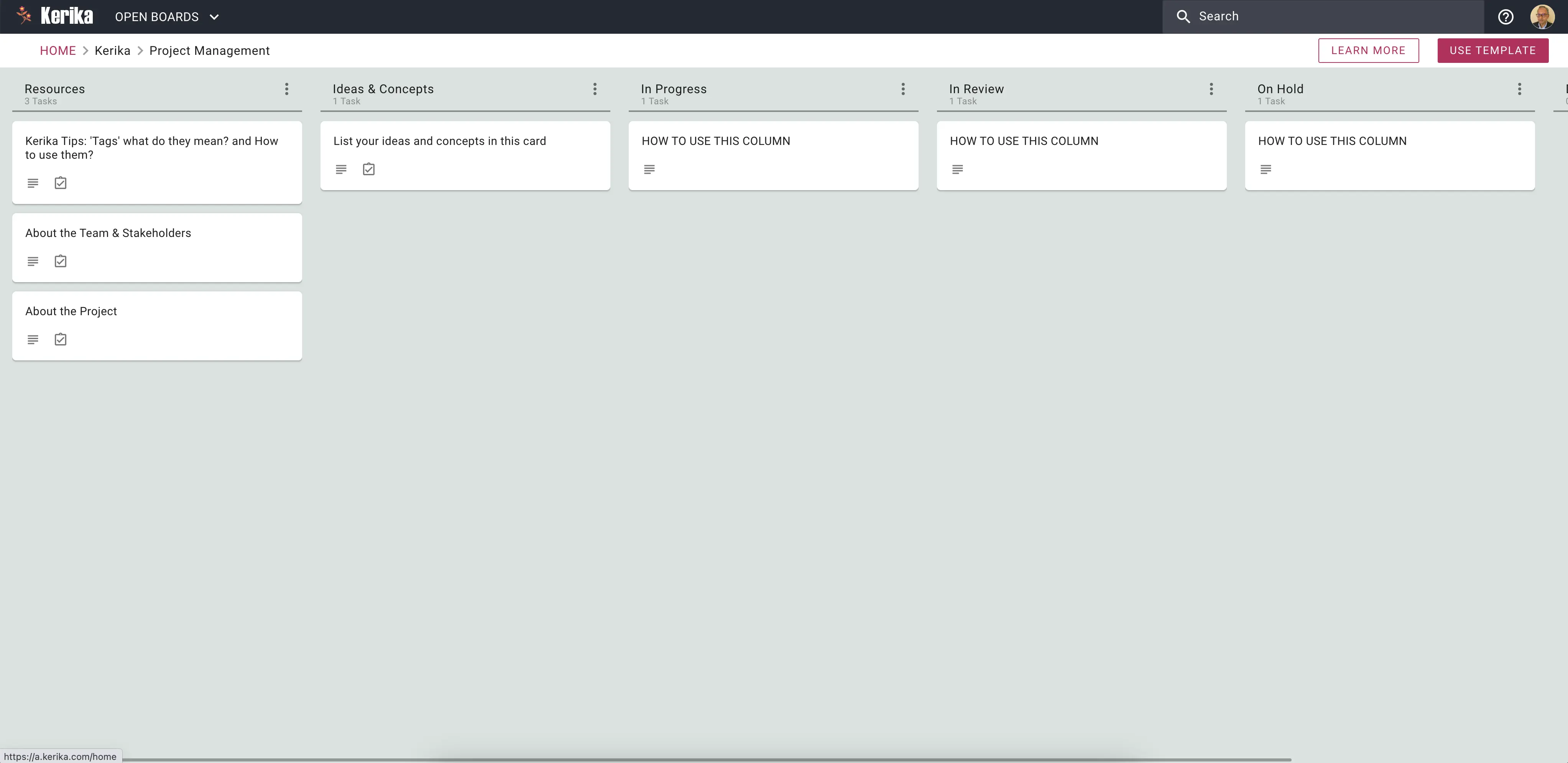Click the In Progress column title

[673, 89]
